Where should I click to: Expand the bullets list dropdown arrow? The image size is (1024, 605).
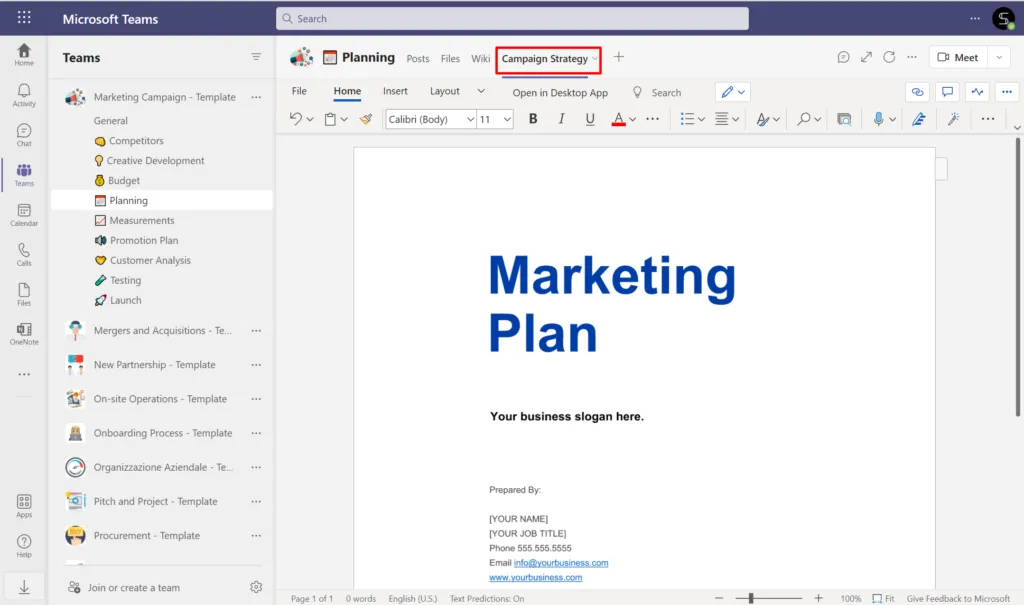coord(701,119)
